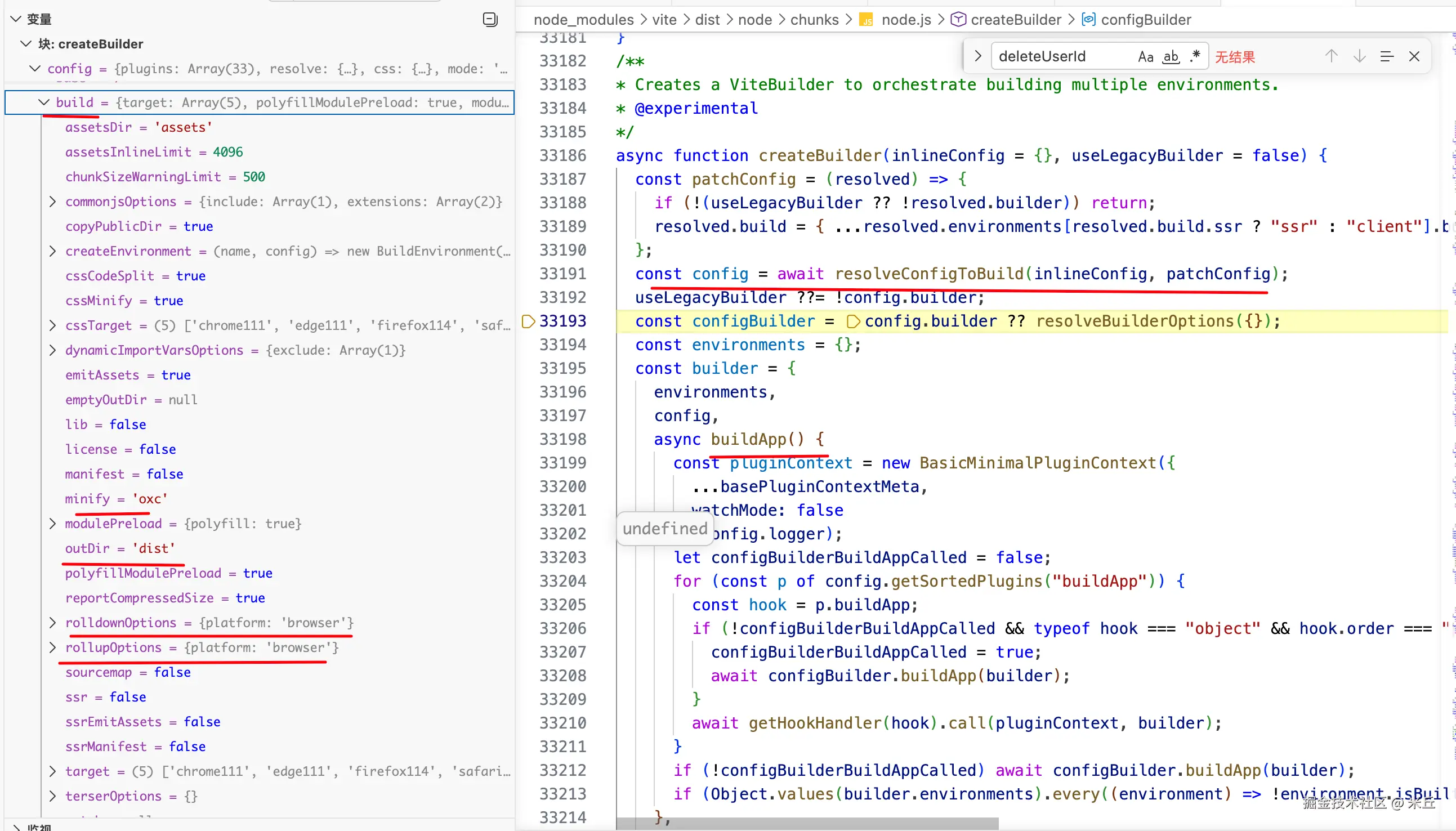Expand rolldownOptions variable entry
The height and width of the screenshot is (831, 1456).
pos(52,623)
